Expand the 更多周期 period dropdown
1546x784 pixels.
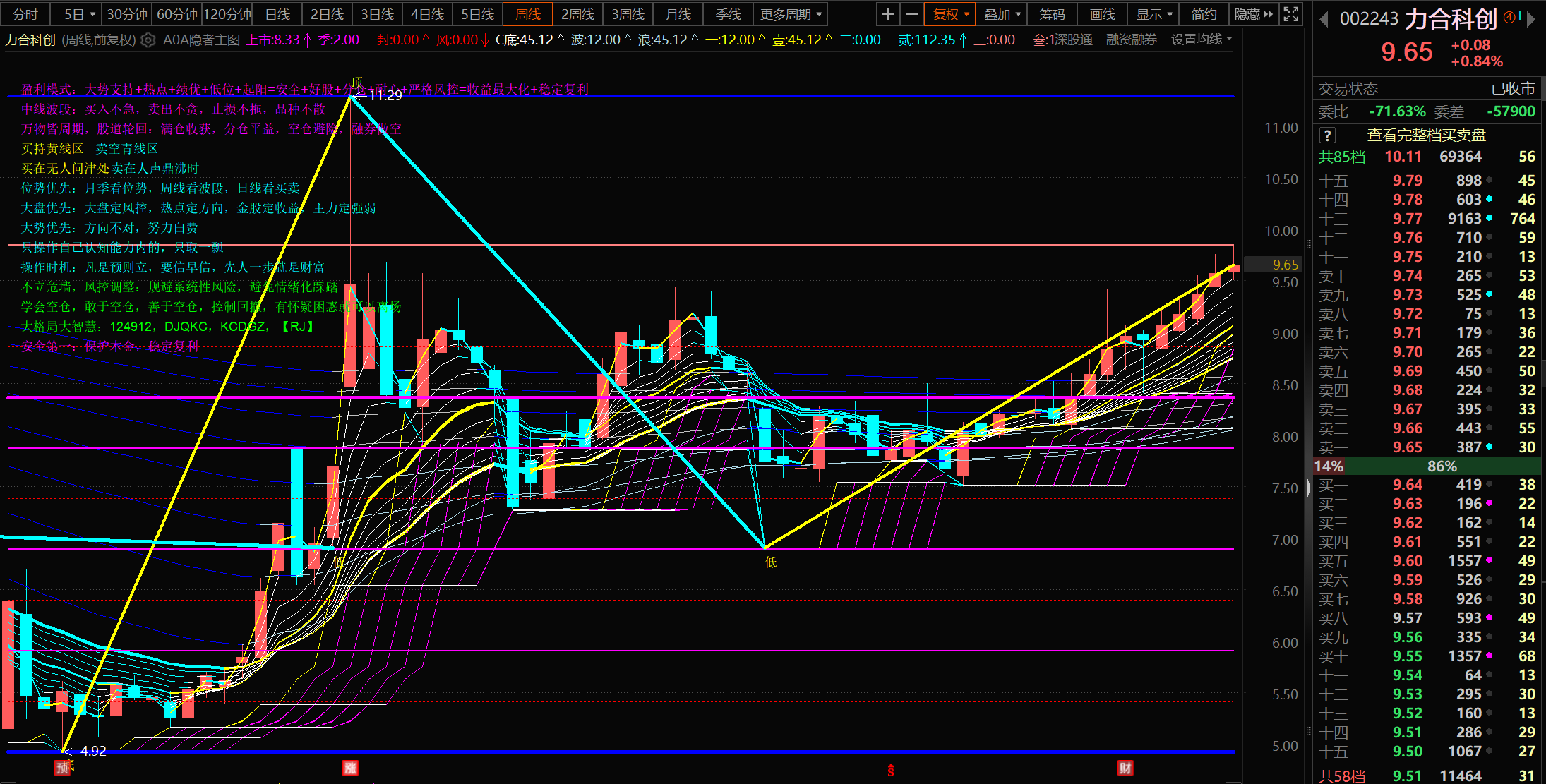pos(791,14)
